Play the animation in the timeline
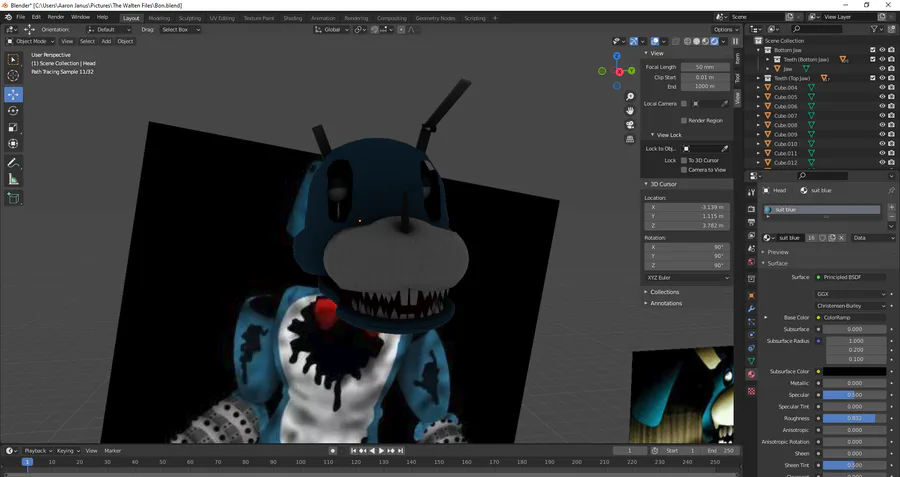This screenshot has width=900, height=477. click(381, 451)
